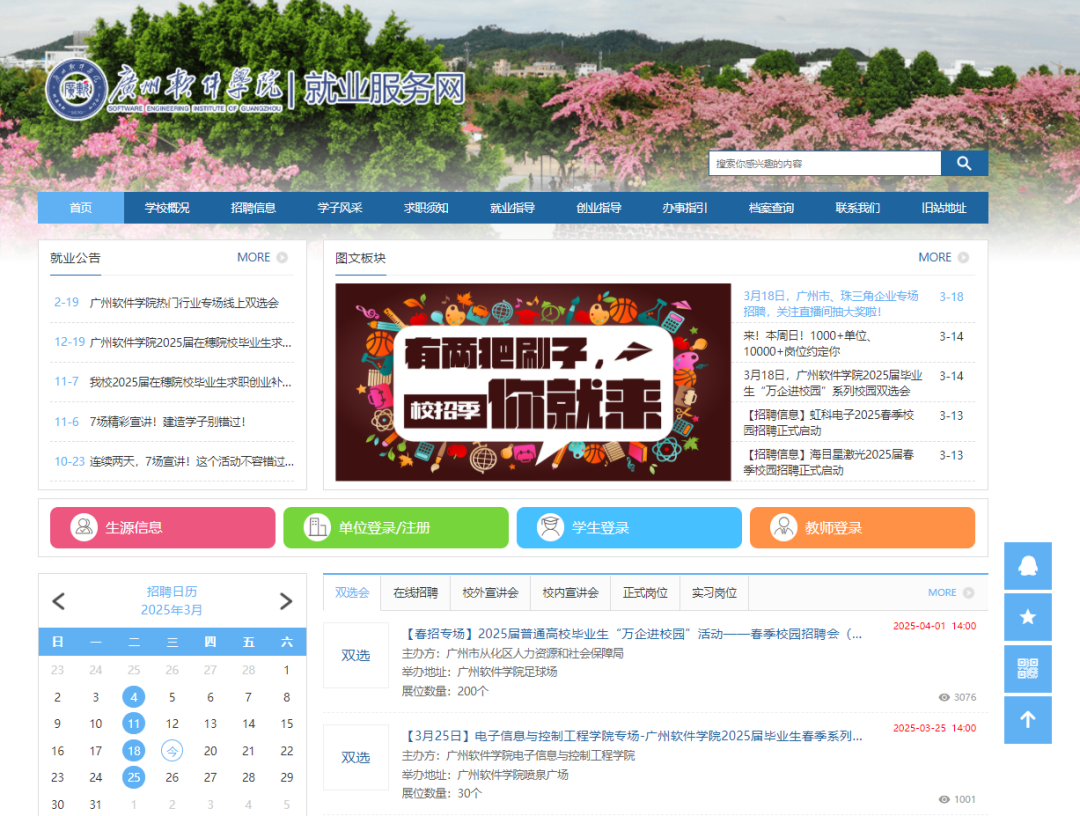Click 教师登录 orange button

click(861, 528)
